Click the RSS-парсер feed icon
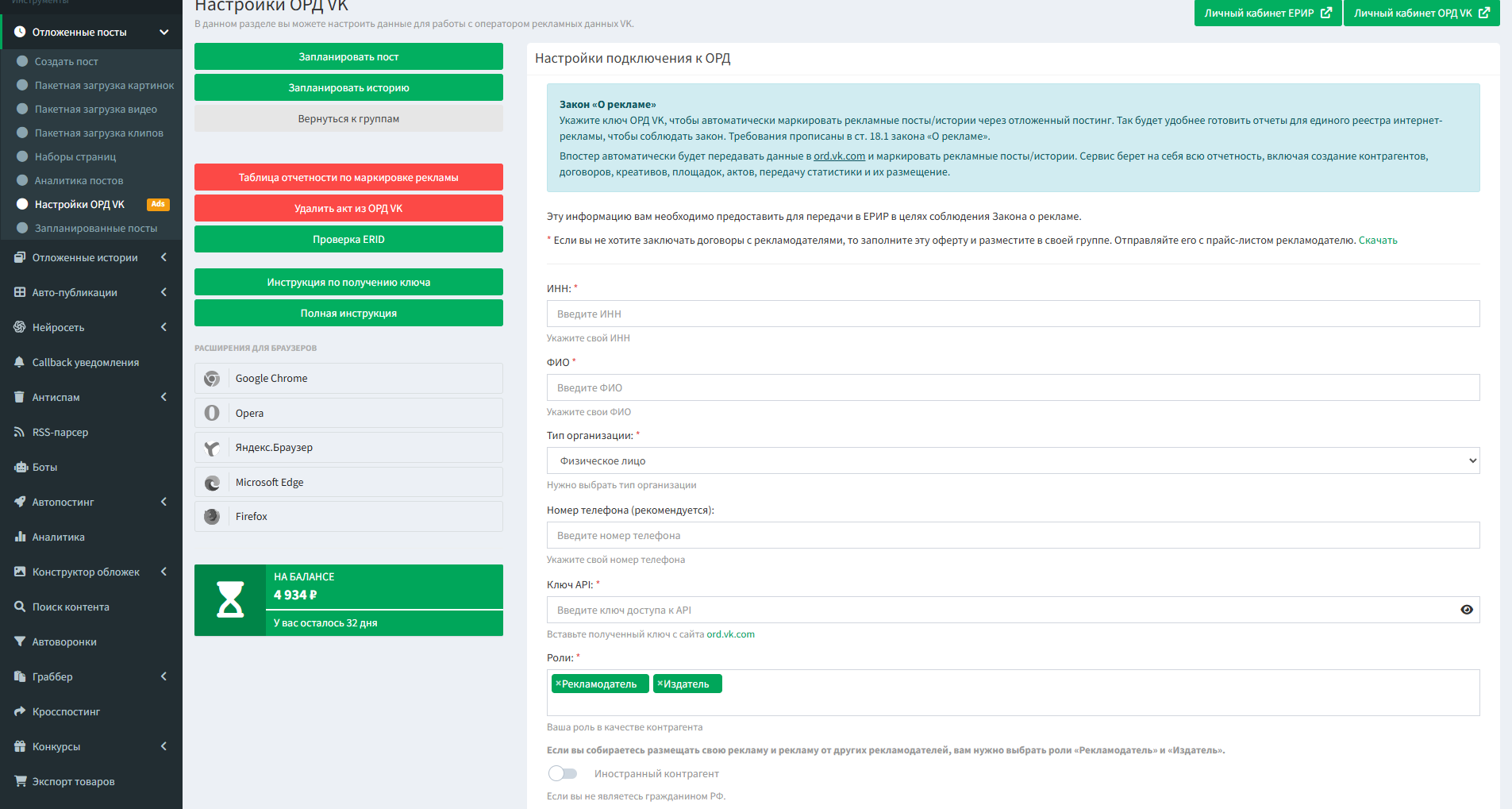 coord(20,432)
